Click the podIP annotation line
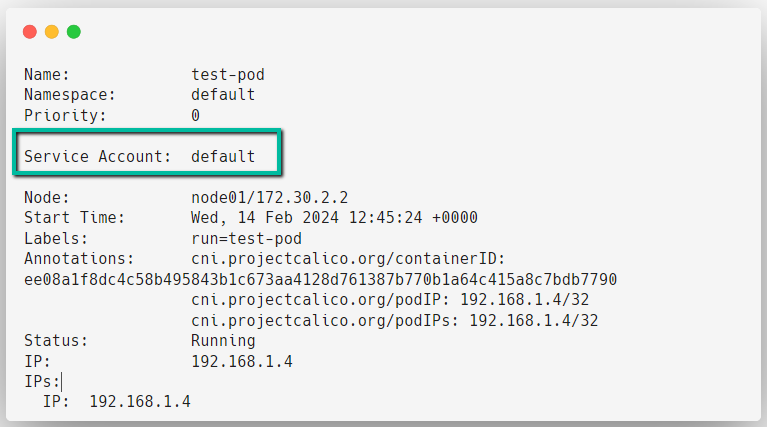 (390, 300)
